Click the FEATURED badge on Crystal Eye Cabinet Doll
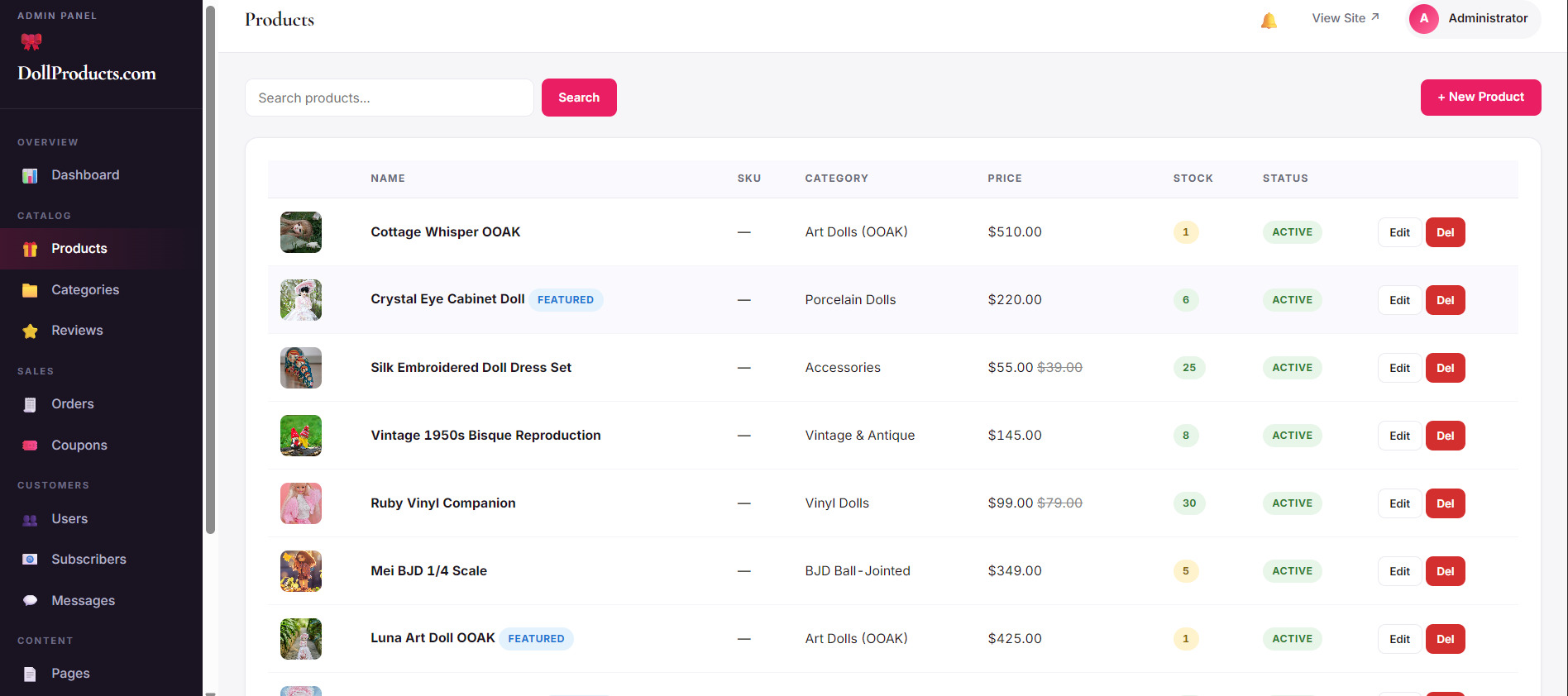1568x696 pixels. [x=566, y=300]
